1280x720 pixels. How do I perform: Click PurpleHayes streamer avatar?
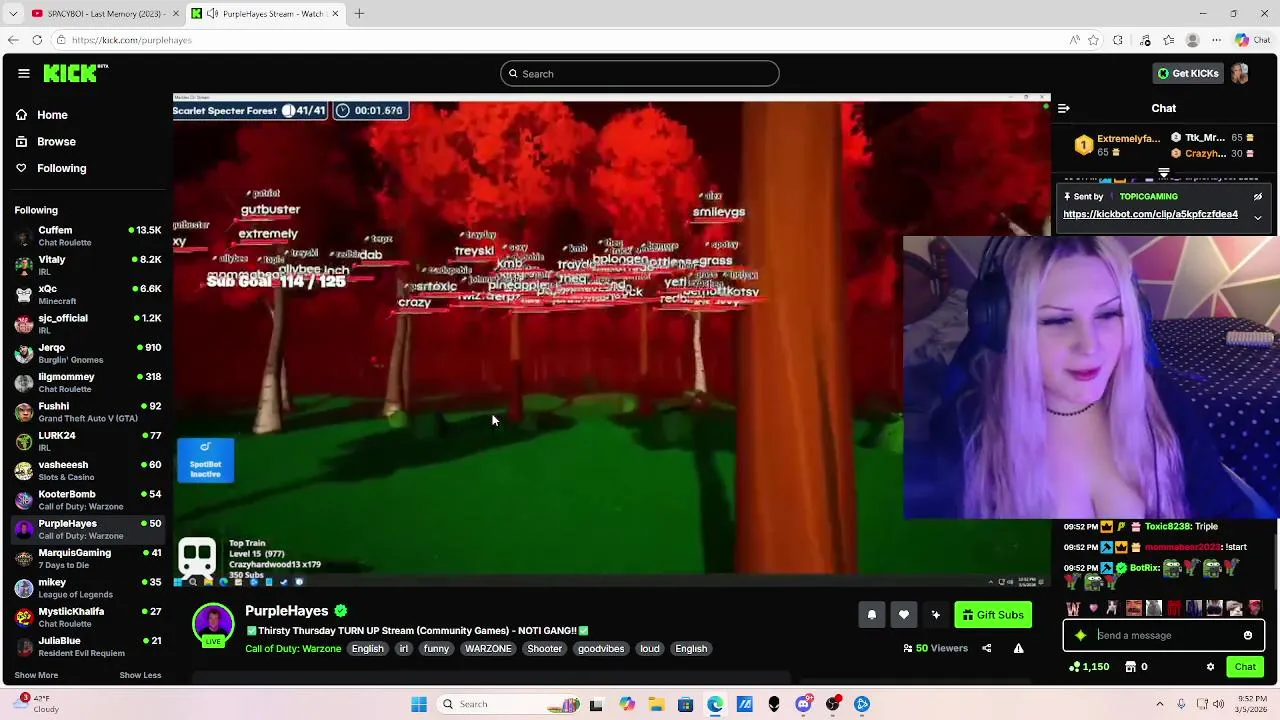coord(213,624)
